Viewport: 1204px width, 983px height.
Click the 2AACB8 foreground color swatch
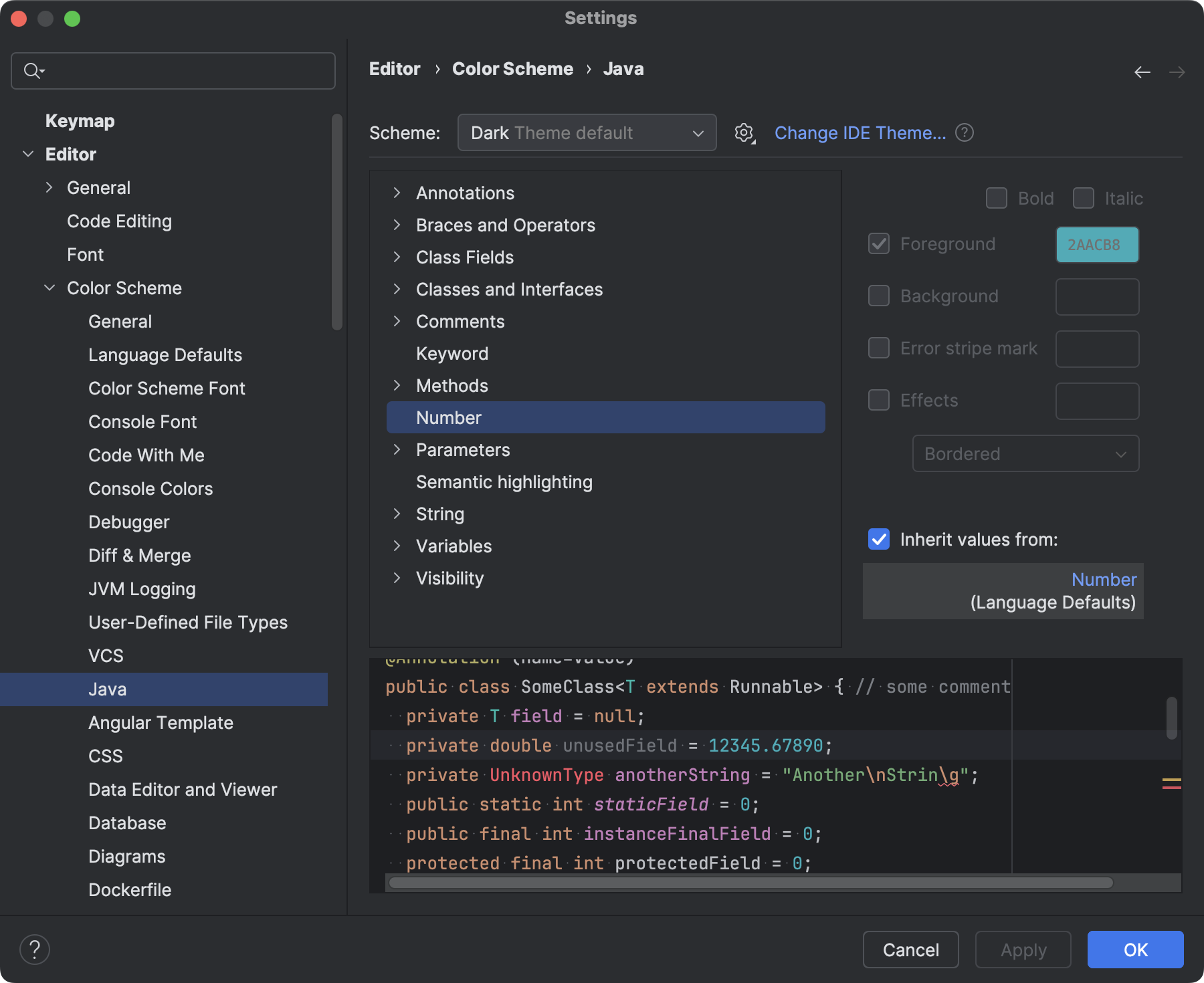(x=1096, y=244)
